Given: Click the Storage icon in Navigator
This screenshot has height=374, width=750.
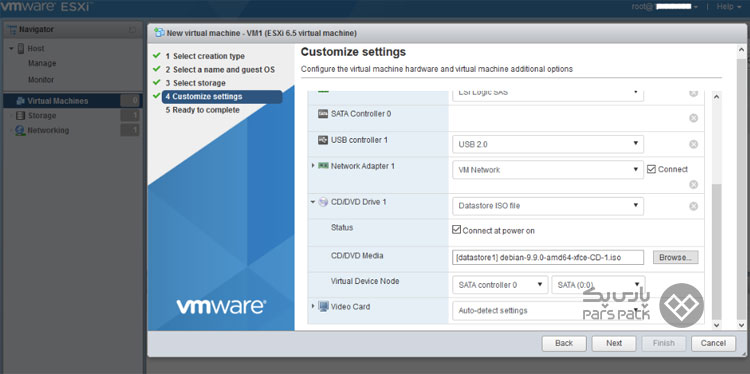Looking at the screenshot, I should click(x=20, y=116).
